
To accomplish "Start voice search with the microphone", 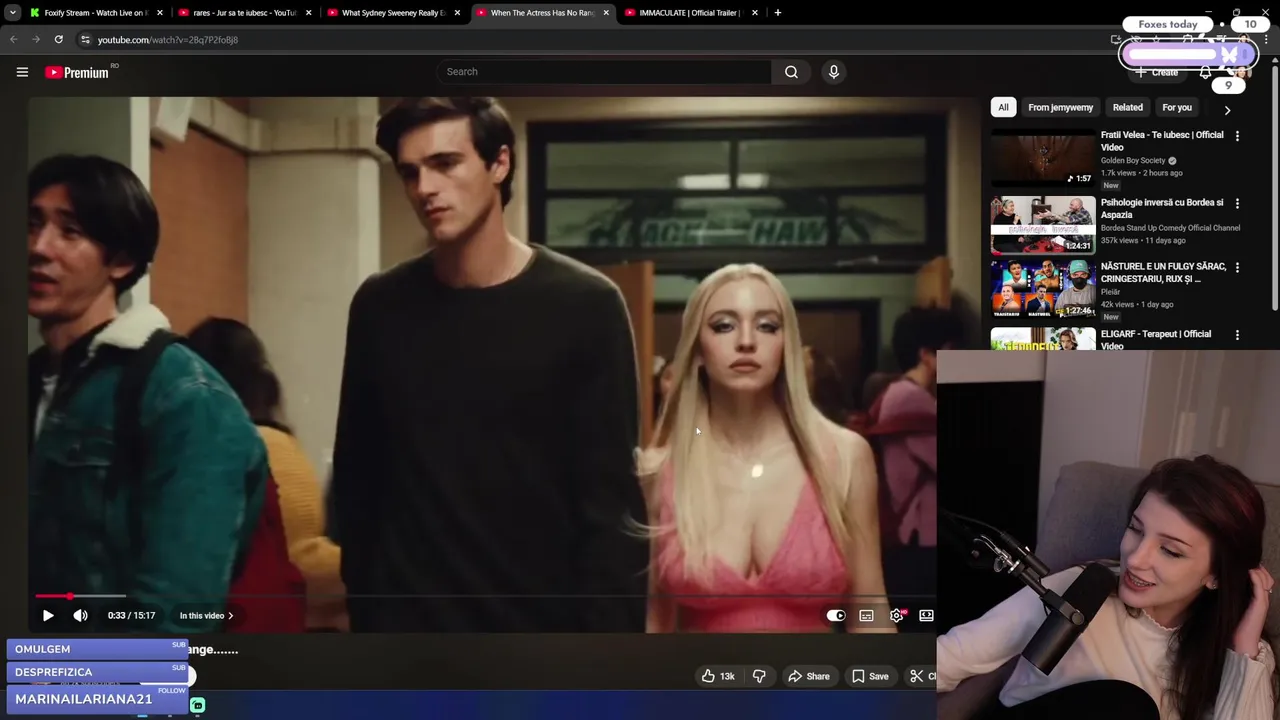I will pos(833,72).
